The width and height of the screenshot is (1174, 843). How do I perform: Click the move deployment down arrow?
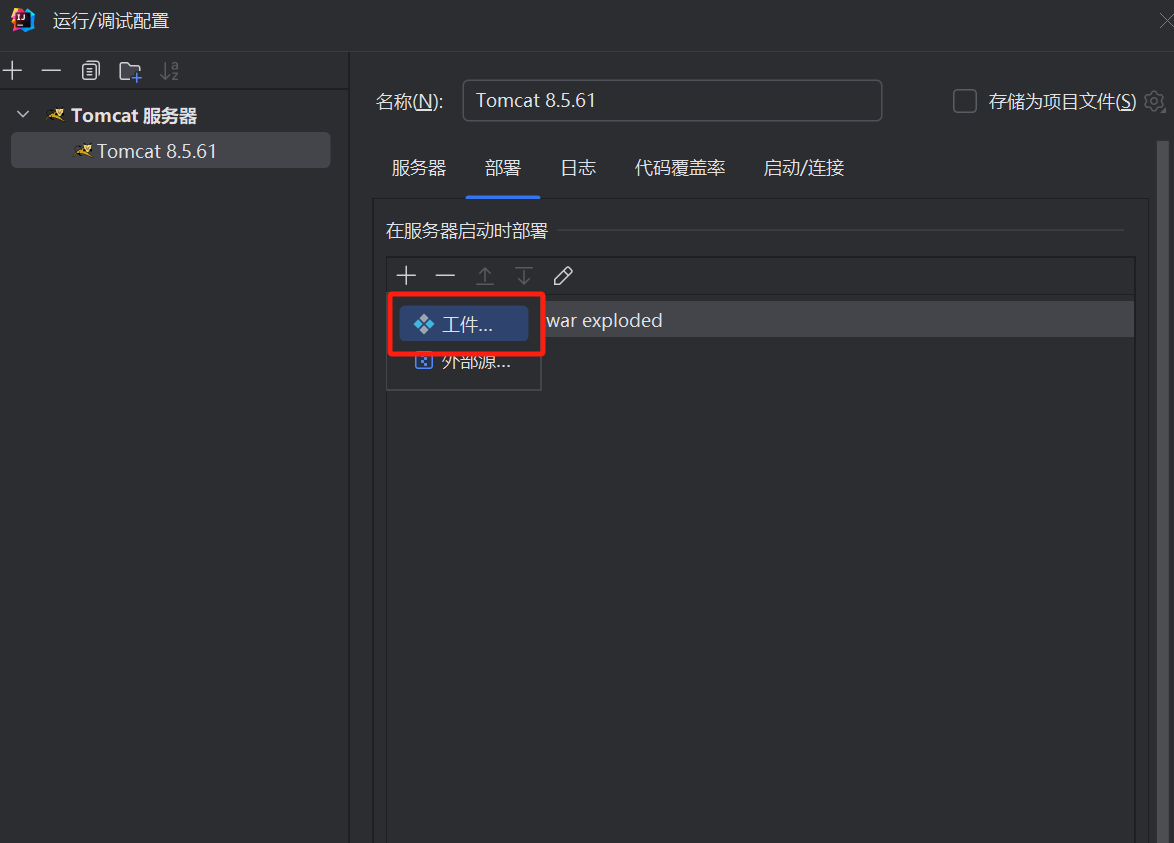coord(524,276)
